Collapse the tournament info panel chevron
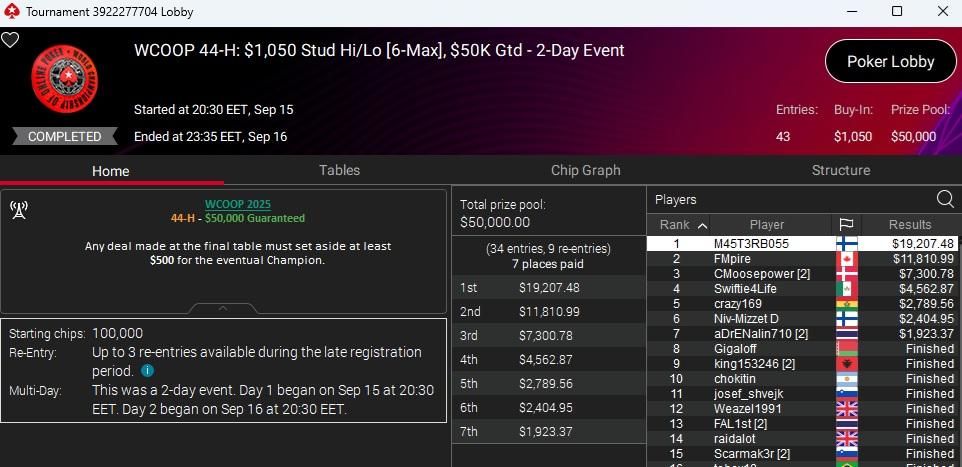 [x=224, y=308]
